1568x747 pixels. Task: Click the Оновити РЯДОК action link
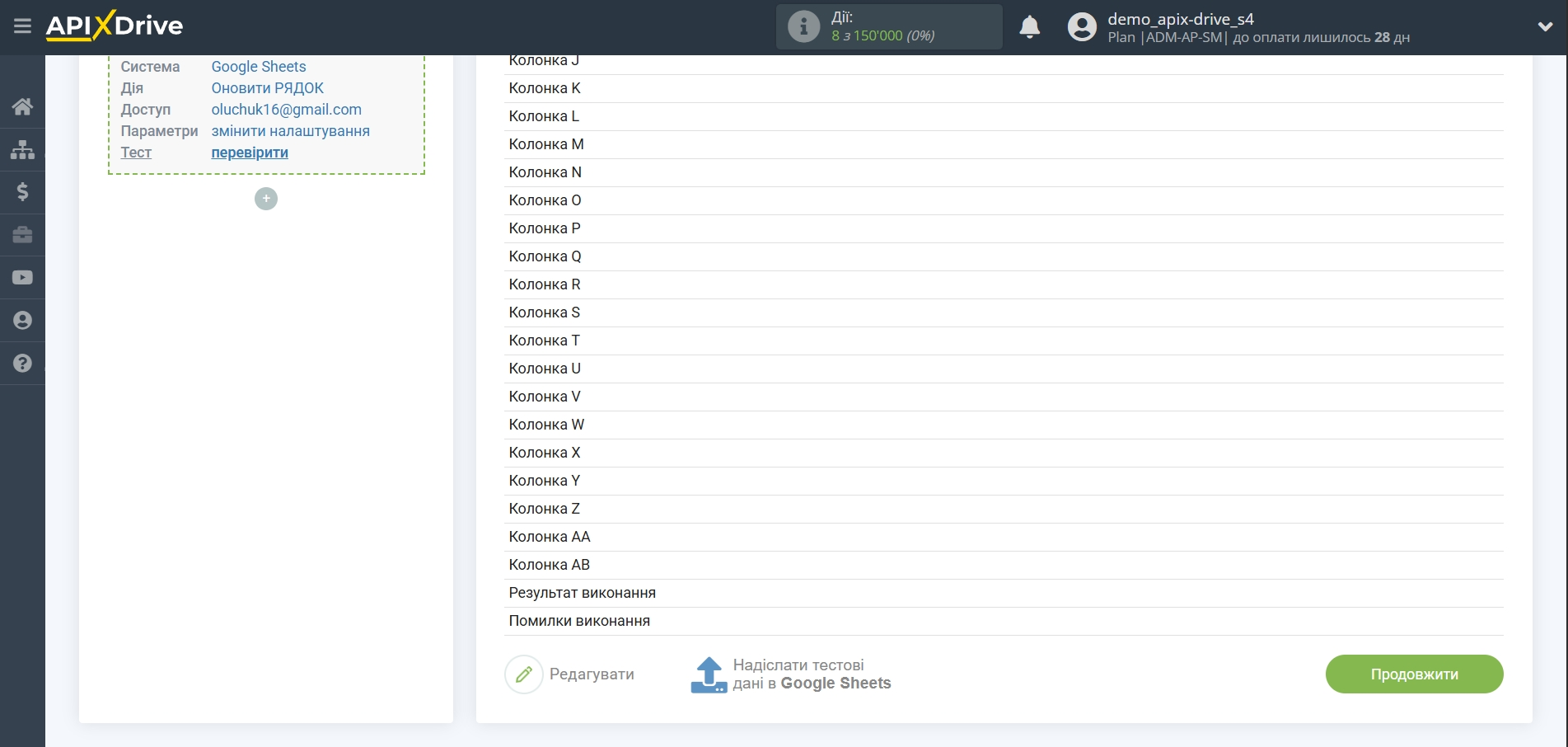click(x=268, y=88)
